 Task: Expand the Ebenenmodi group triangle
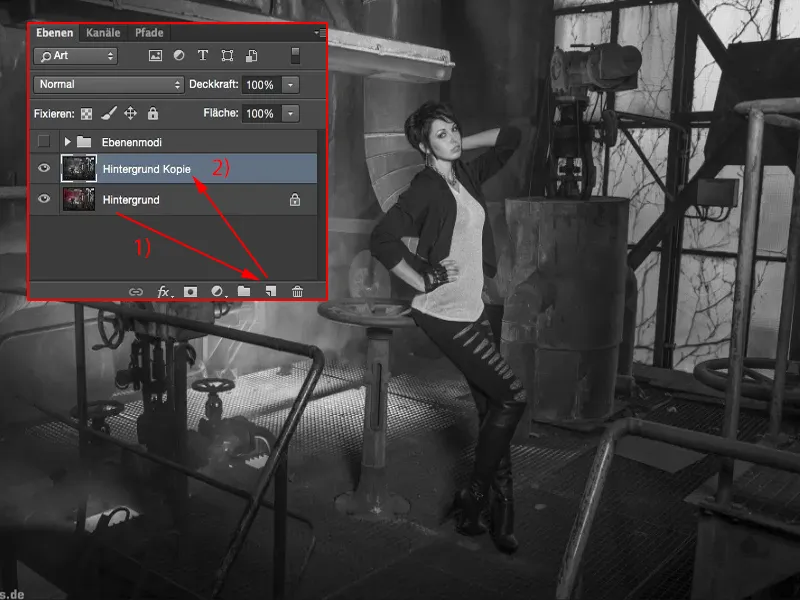pos(67,142)
